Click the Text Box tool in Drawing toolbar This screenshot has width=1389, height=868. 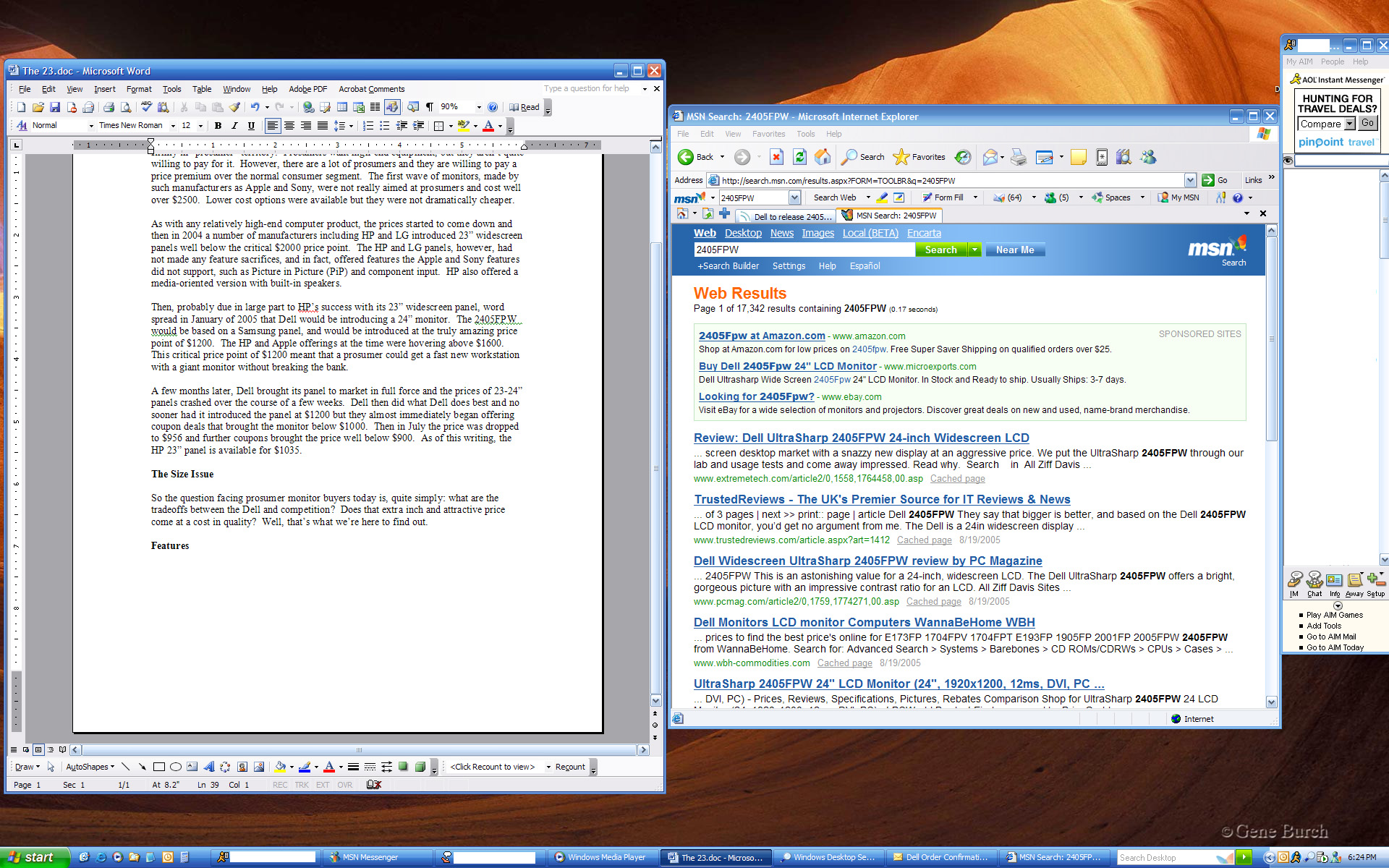coord(192,767)
